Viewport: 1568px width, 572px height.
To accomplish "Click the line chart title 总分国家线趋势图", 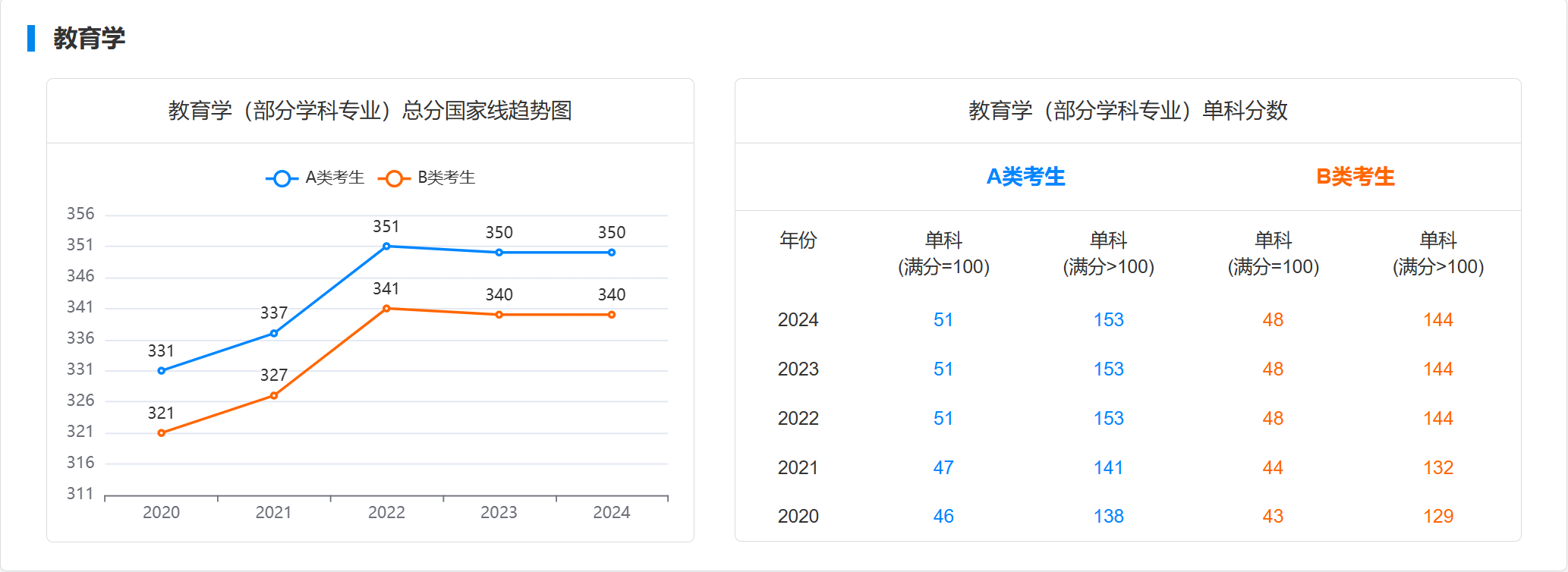I will [x=370, y=111].
